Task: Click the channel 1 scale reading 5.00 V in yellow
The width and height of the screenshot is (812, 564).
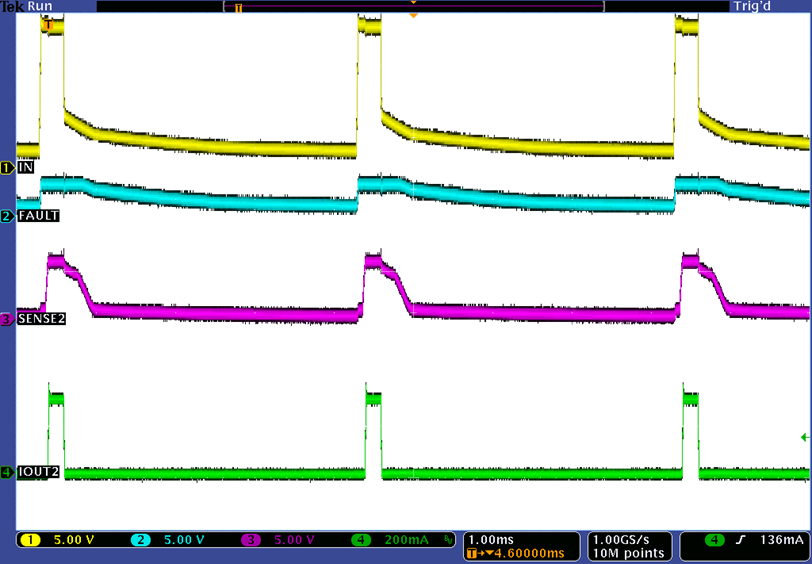Action: tap(74, 540)
